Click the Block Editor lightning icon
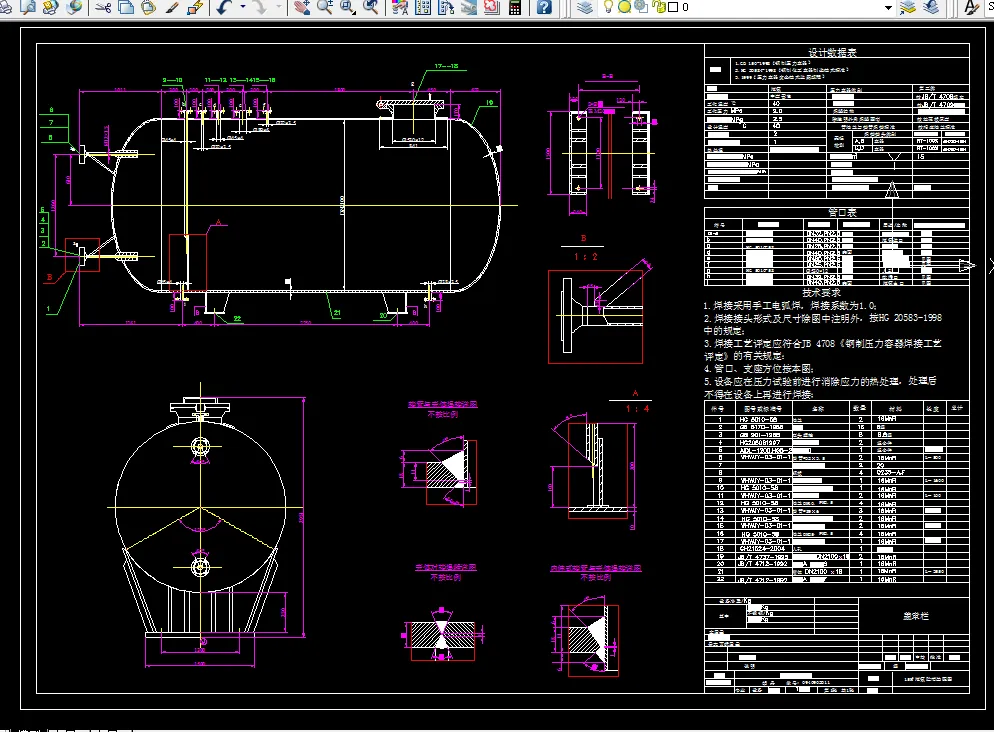 pyautogui.click(x=195, y=7)
